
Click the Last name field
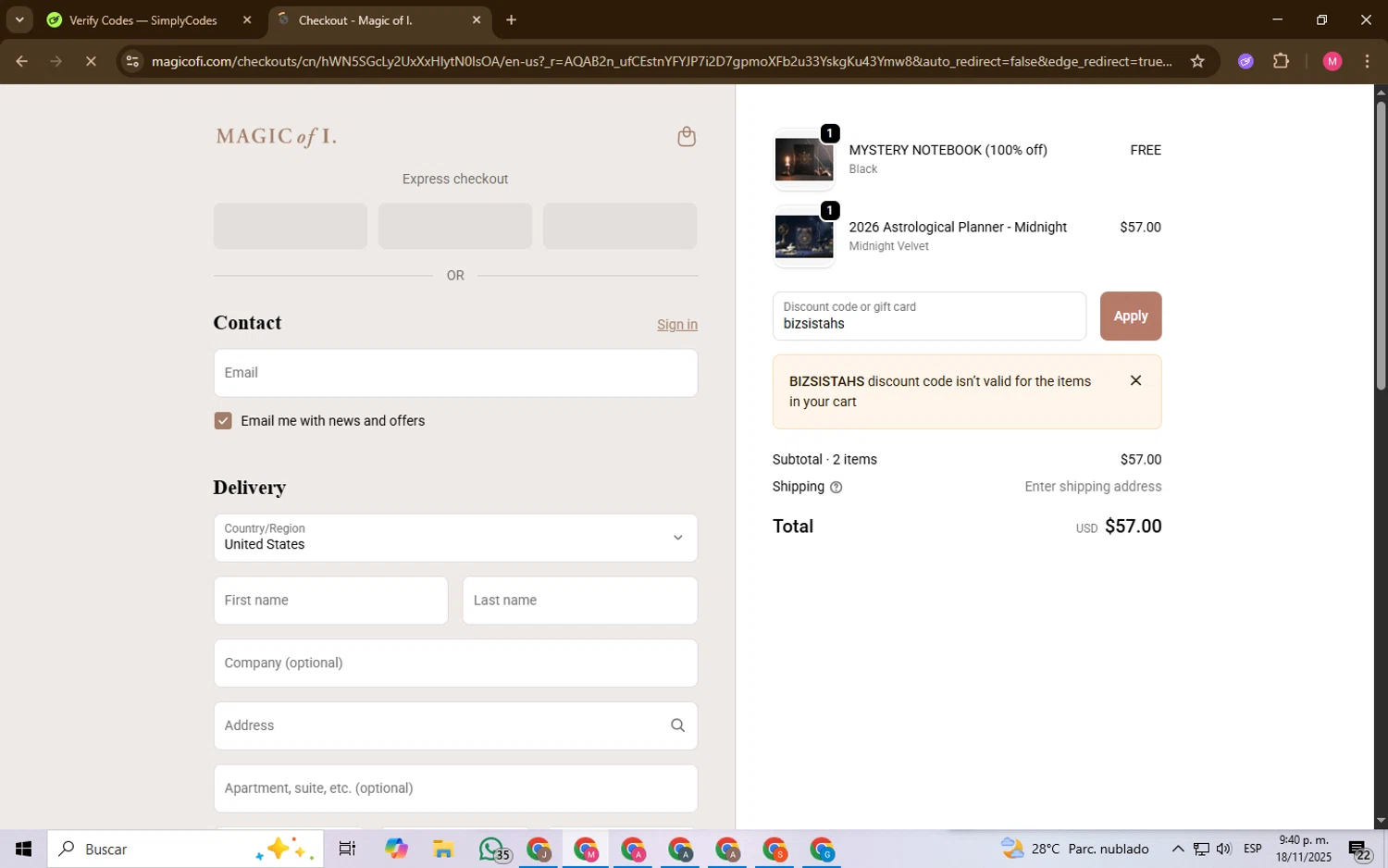(580, 601)
